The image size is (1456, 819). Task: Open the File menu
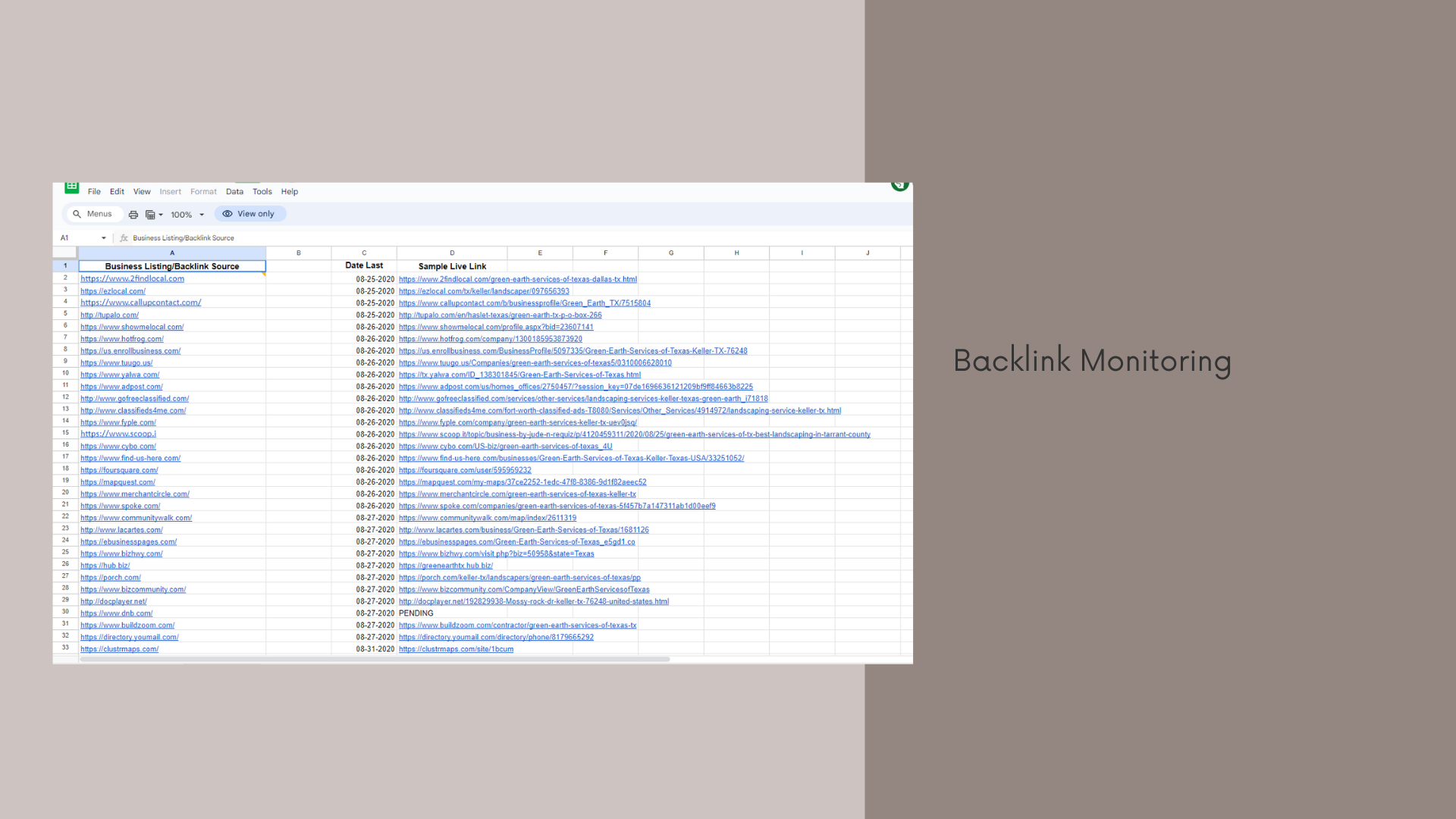(x=94, y=192)
